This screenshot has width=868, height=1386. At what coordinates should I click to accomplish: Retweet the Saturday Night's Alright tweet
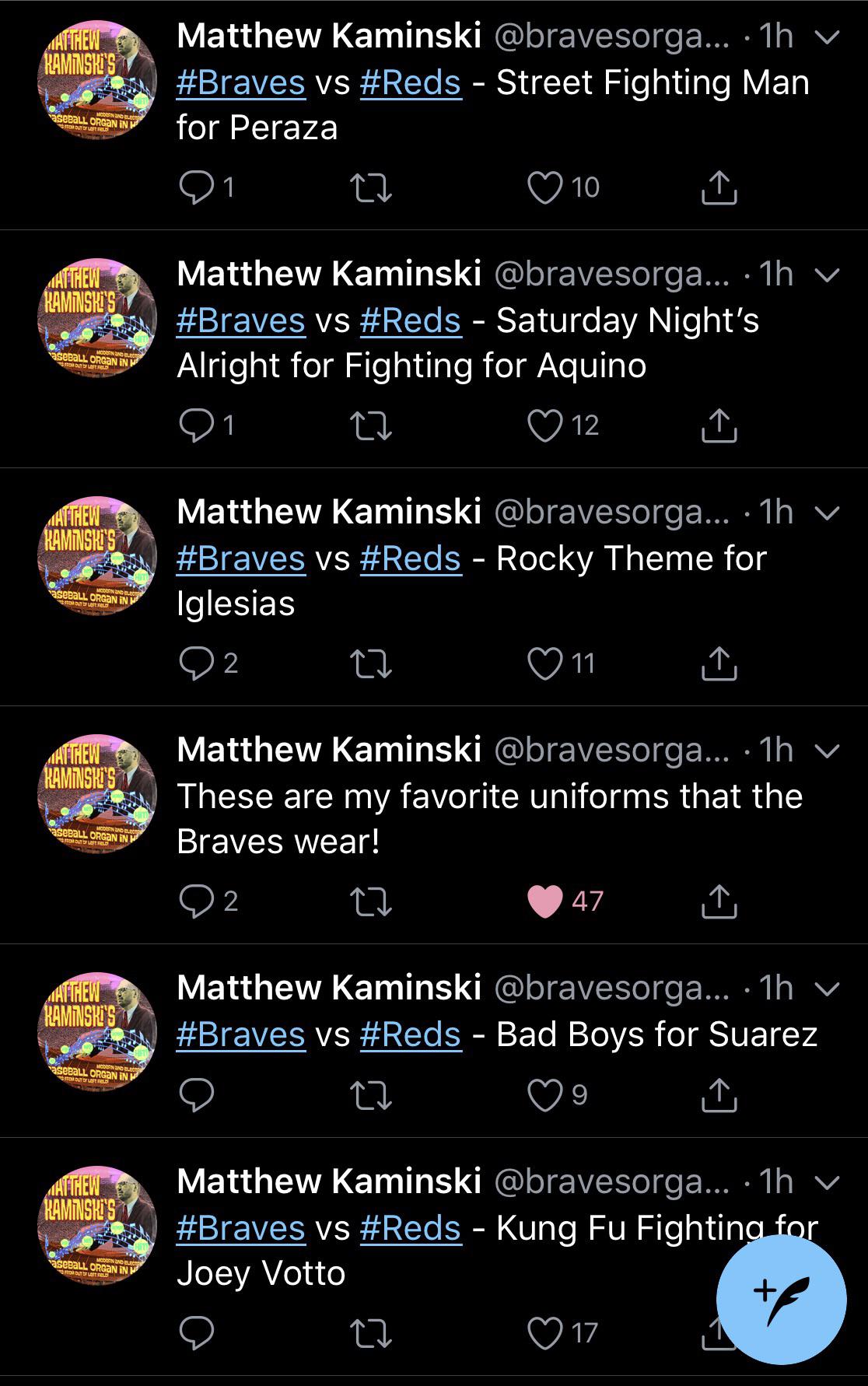[372, 424]
